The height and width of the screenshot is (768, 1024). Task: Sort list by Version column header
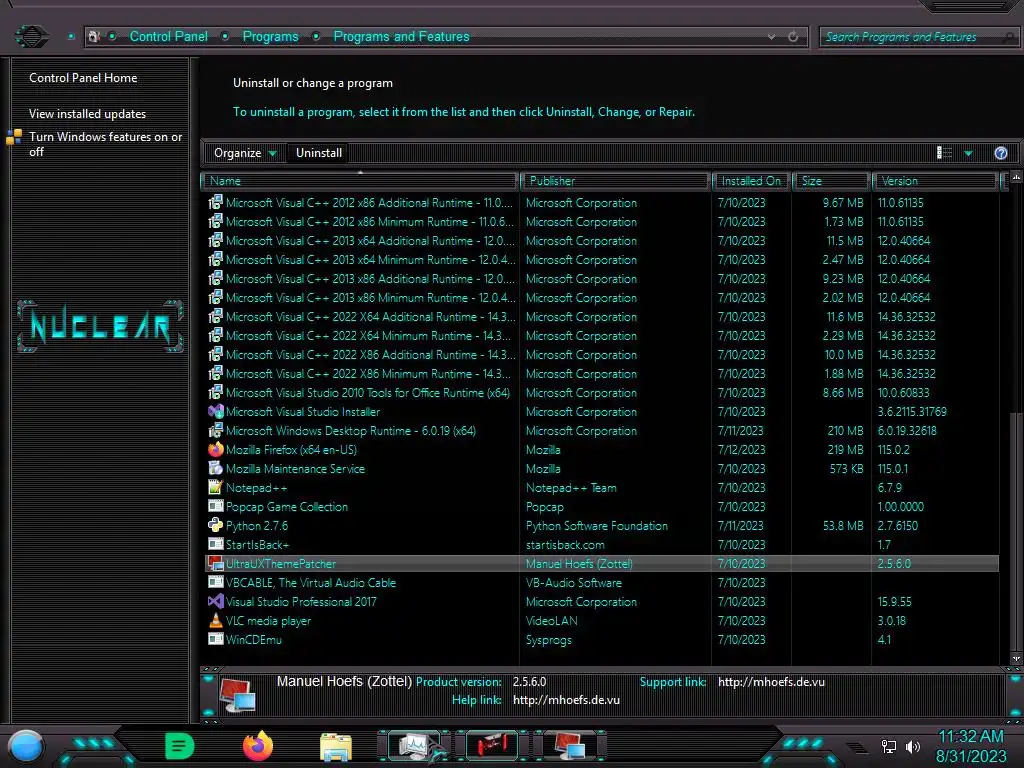tap(935, 181)
